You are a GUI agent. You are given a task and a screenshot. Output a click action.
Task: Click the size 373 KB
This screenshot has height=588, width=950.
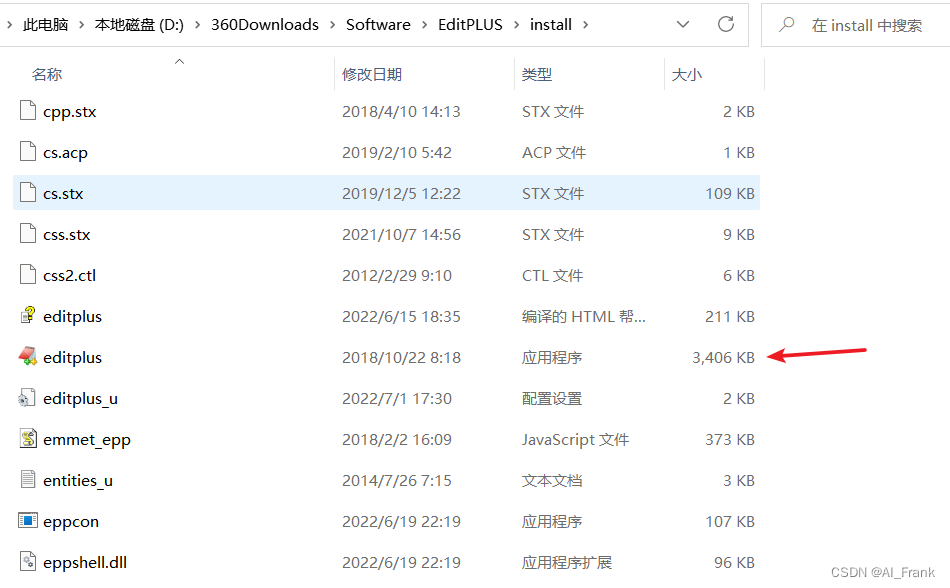730,439
